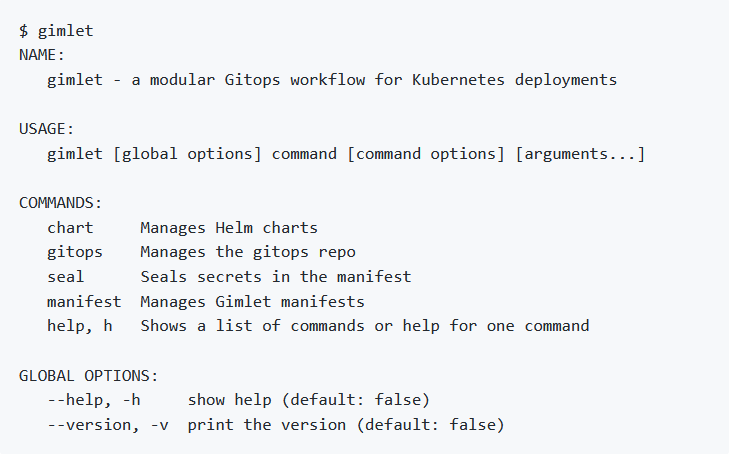729x454 pixels.
Task: Click the USAGE: section heading
Action: [x=46, y=129]
